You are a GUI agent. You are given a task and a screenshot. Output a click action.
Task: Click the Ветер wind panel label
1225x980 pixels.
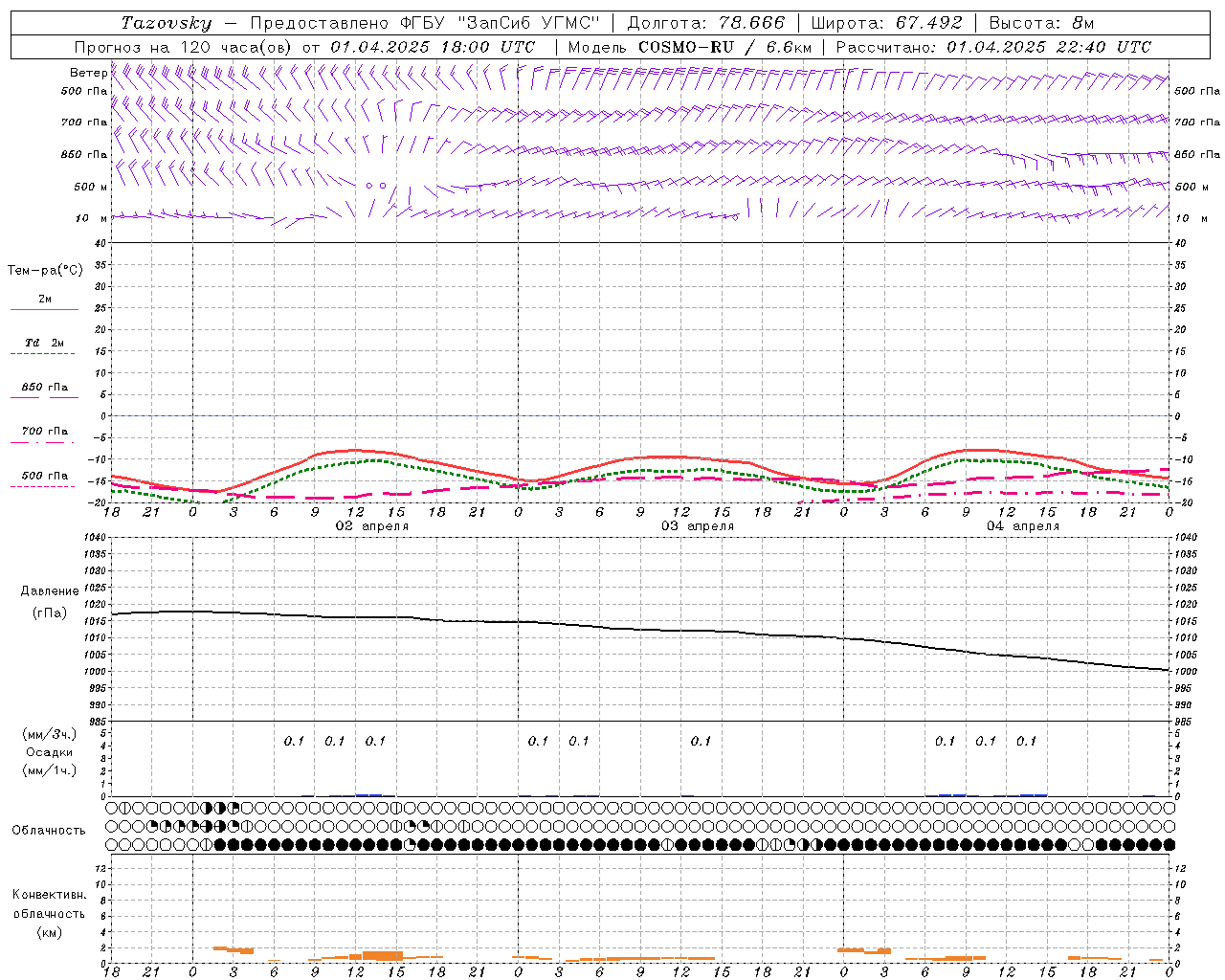pos(89,73)
